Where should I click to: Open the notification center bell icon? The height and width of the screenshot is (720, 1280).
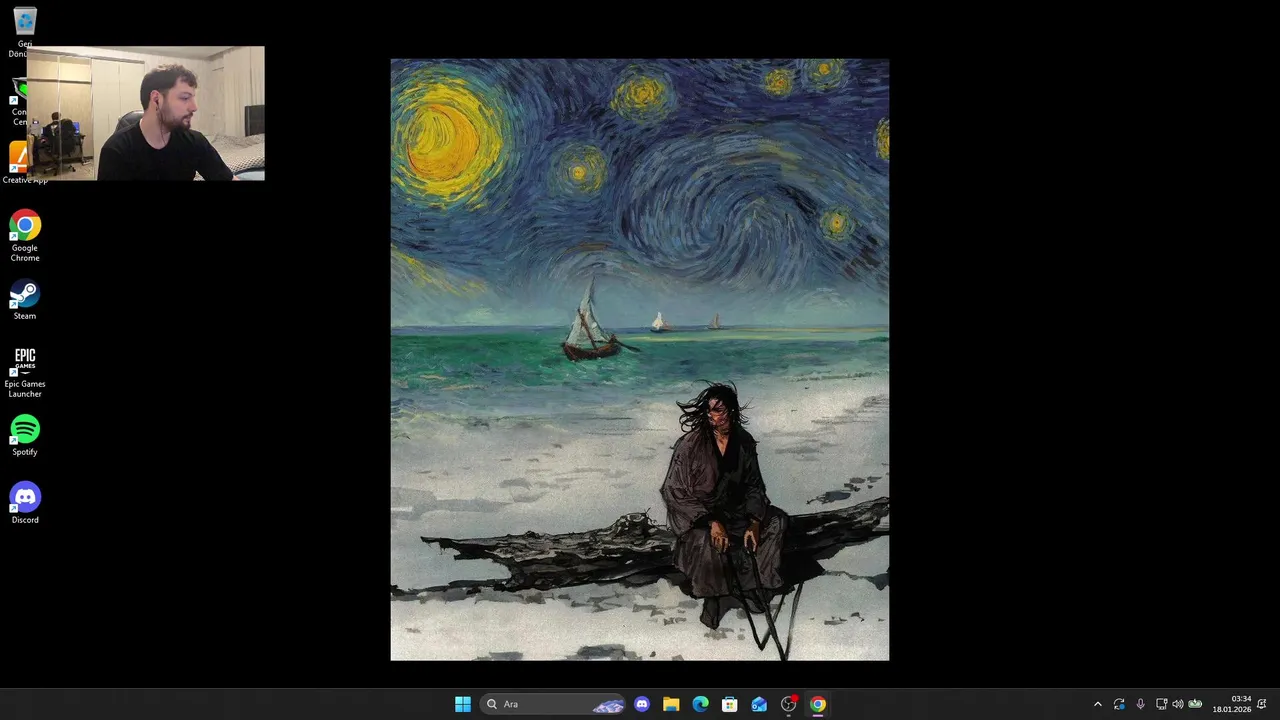pyautogui.click(x=1262, y=704)
